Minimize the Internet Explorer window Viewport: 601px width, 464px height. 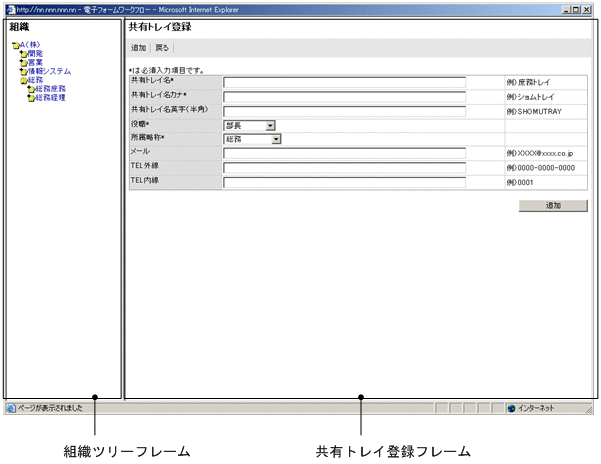567,10
